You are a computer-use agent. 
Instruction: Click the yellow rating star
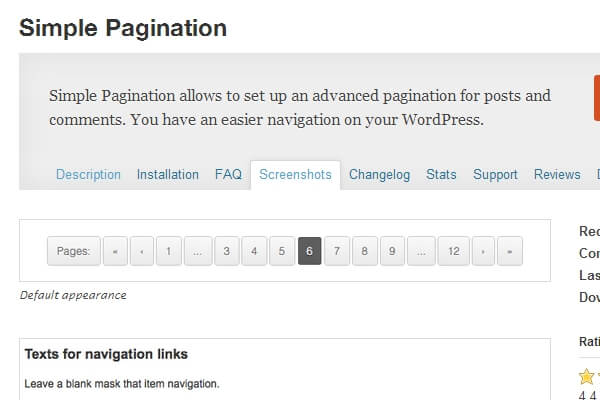(587, 377)
